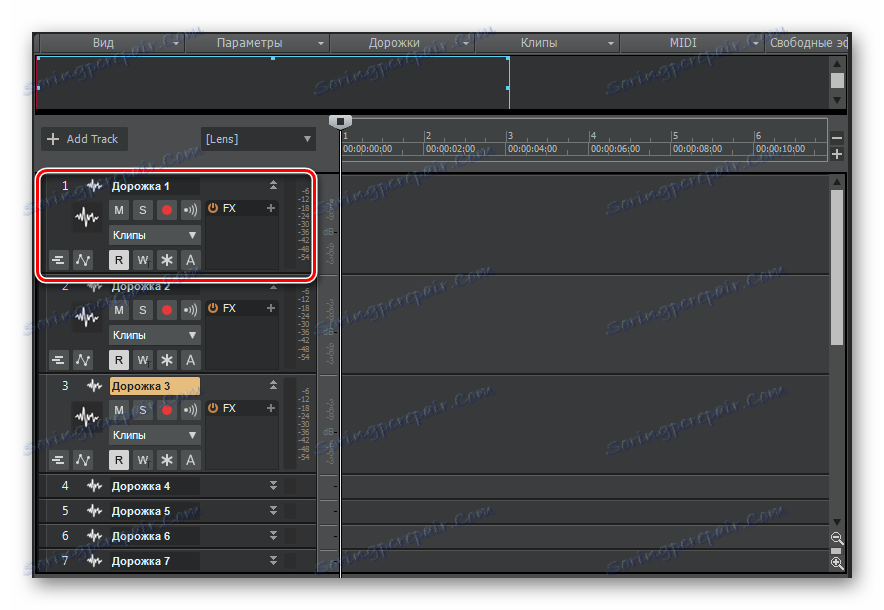Click Дорожка 1 take lanes icon
The height and width of the screenshot is (610, 884).
pyautogui.click(x=58, y=260)
